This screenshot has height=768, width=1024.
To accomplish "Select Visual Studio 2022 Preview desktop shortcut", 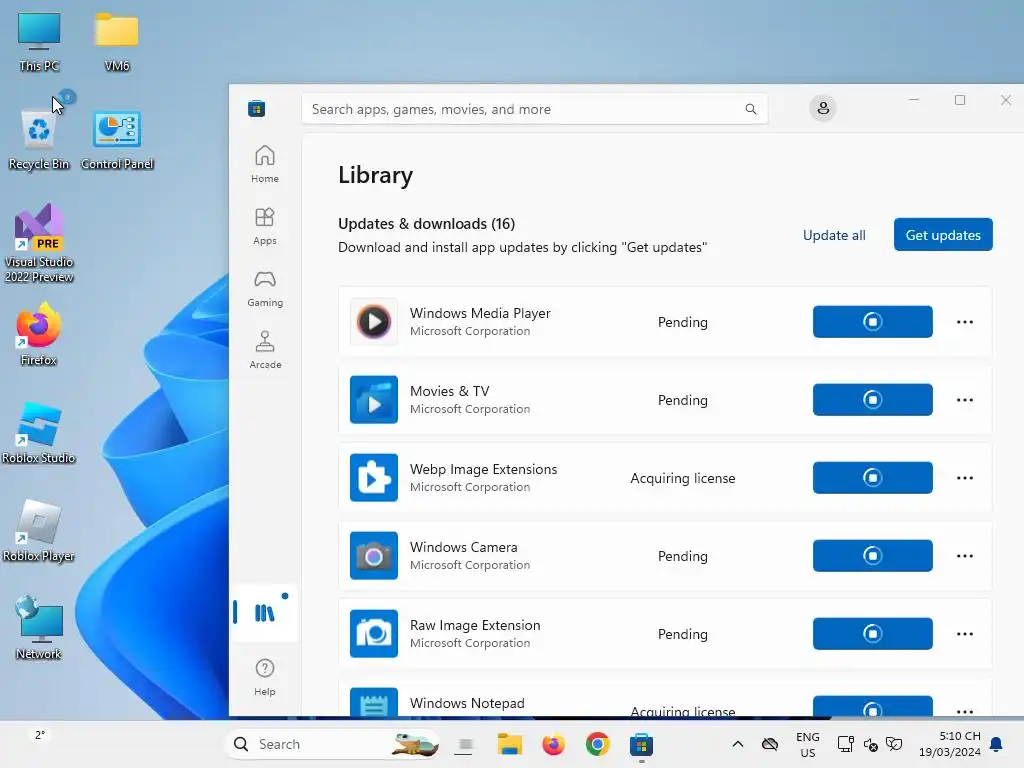I will (39, 243).
